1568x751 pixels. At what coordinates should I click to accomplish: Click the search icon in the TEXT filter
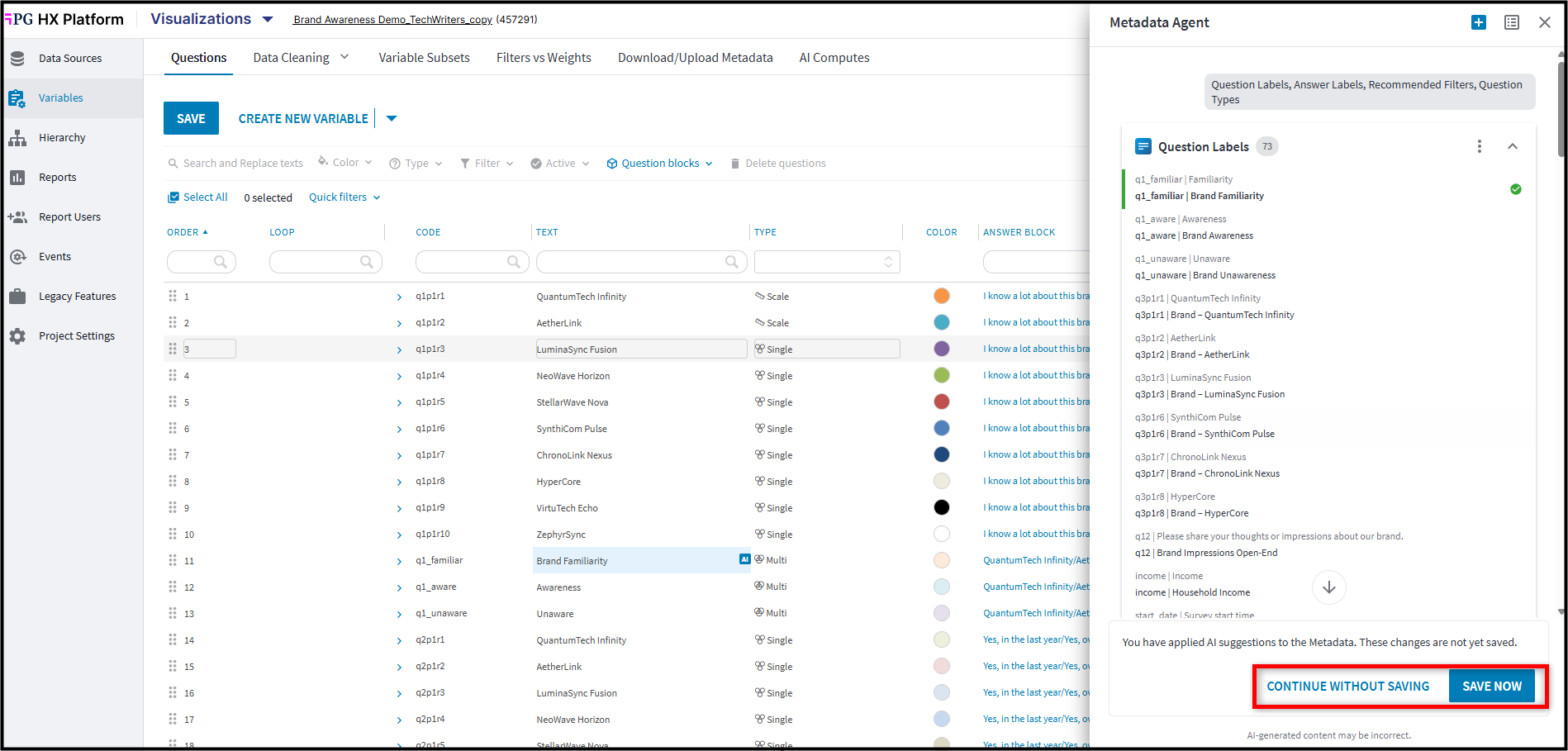click(732, 262)
